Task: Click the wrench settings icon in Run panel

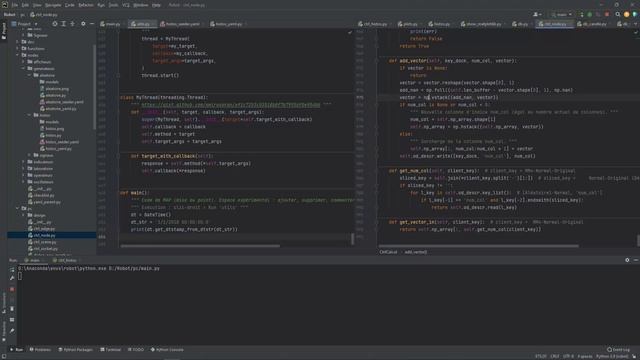Action: (x=12, y=278)
